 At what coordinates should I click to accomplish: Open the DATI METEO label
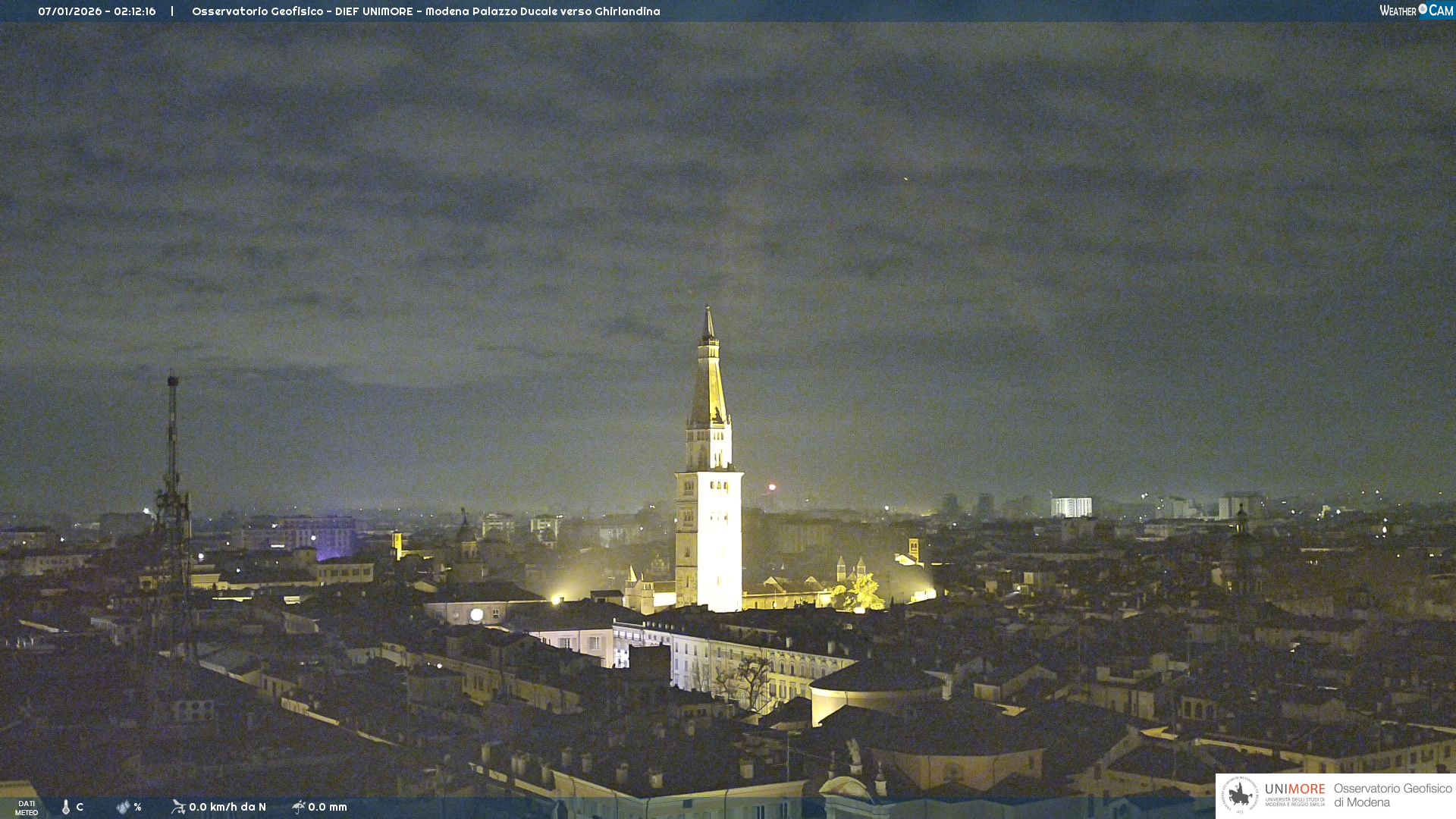tap(27, 808)
